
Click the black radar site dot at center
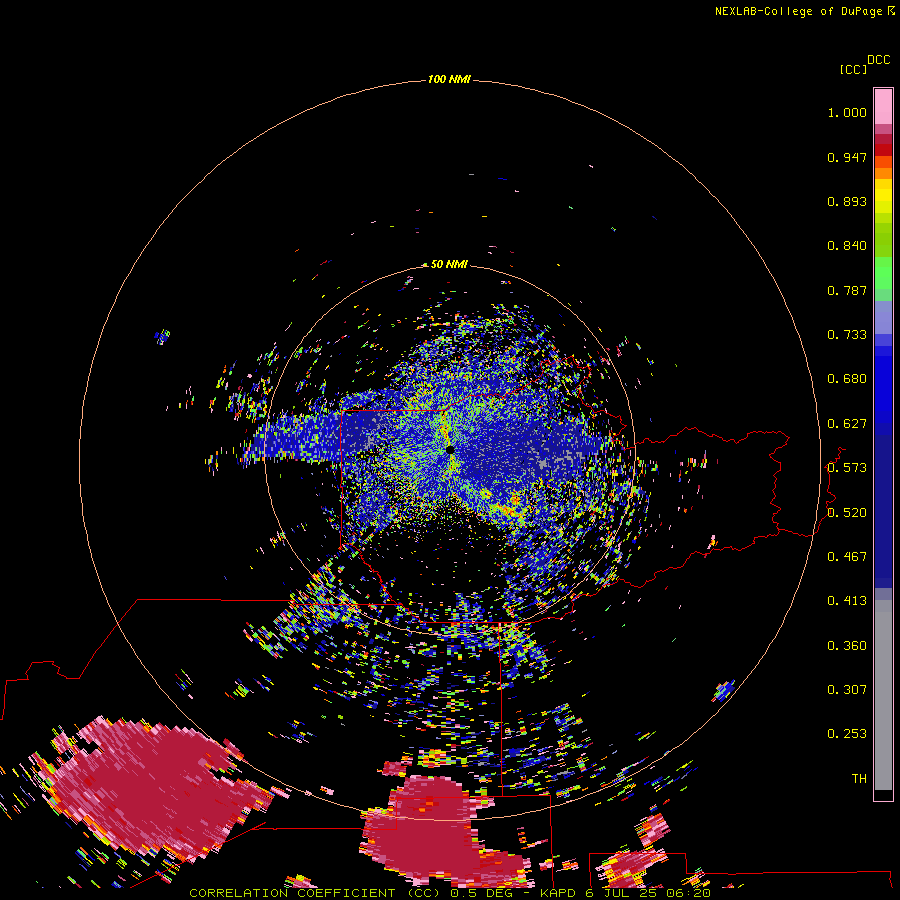click(450, 449)
